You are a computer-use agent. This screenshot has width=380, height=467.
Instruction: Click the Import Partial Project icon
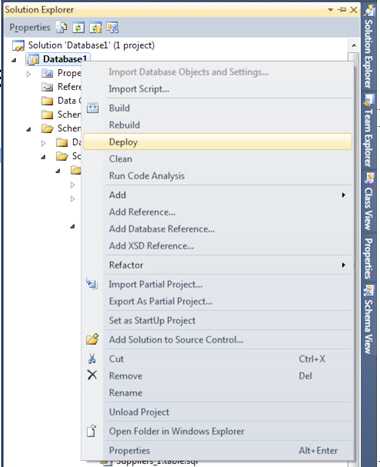[92, 284]
